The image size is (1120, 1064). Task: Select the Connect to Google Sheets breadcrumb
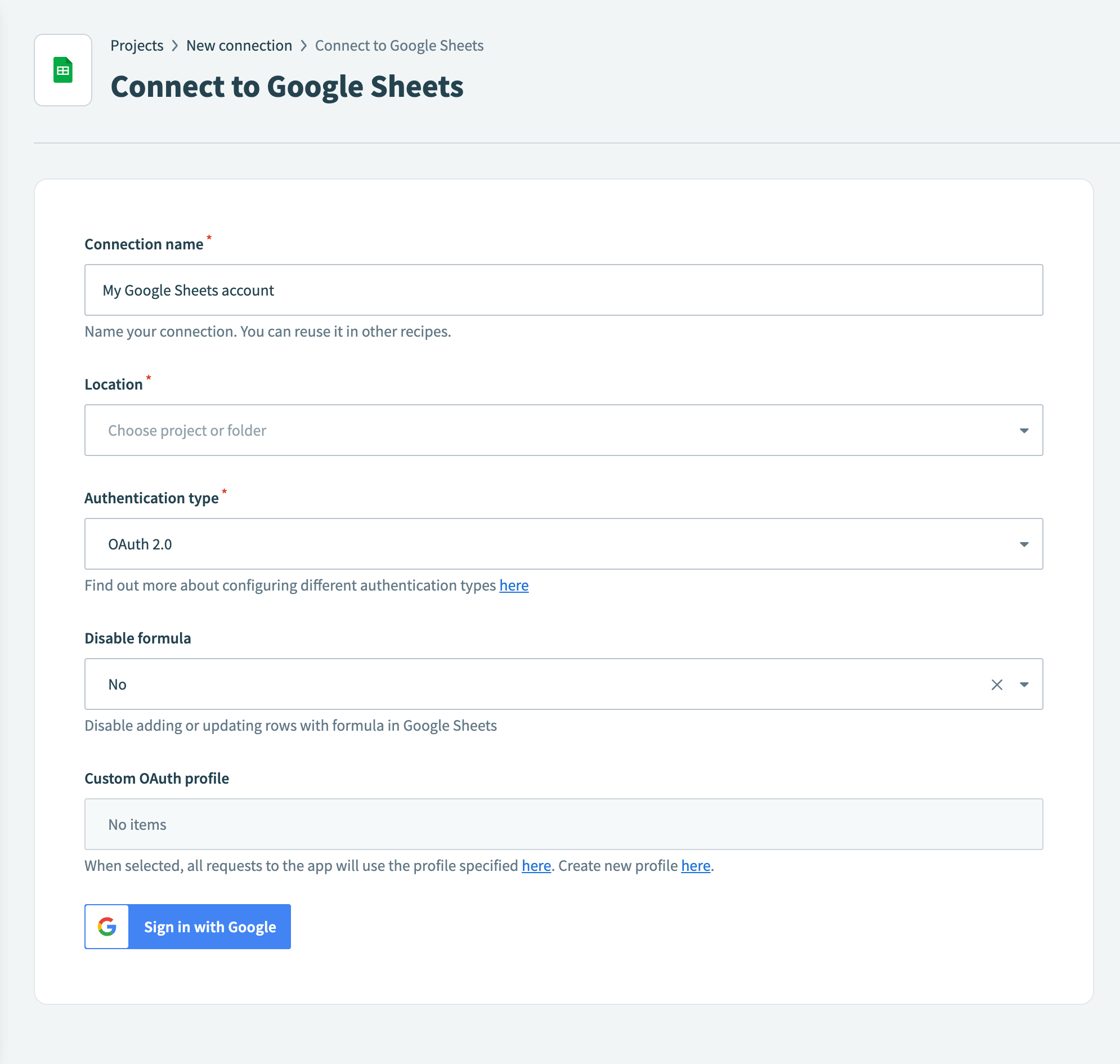[x=399, y=46]
